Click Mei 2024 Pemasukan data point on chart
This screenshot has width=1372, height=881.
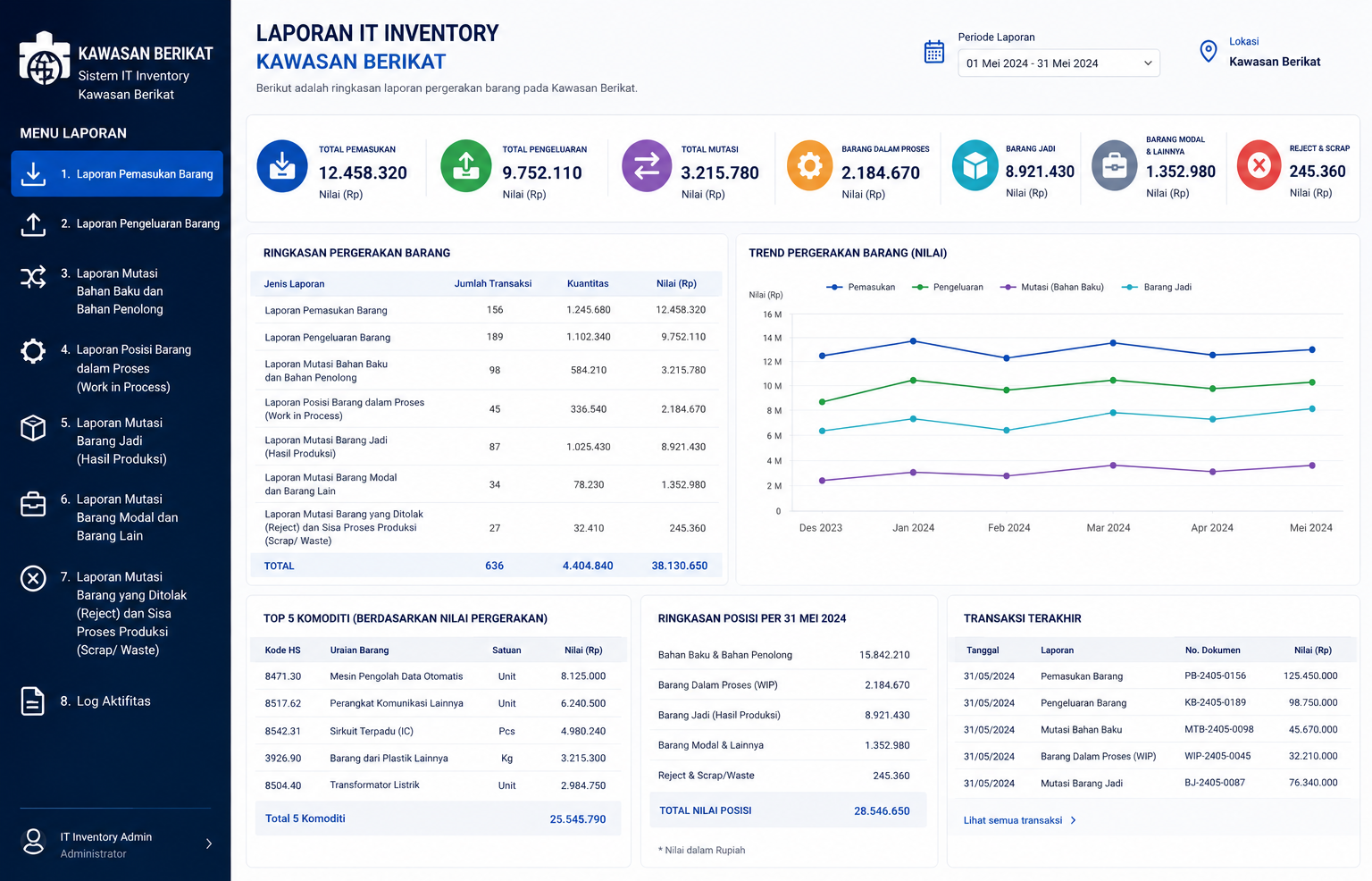tap(1312, 349)
